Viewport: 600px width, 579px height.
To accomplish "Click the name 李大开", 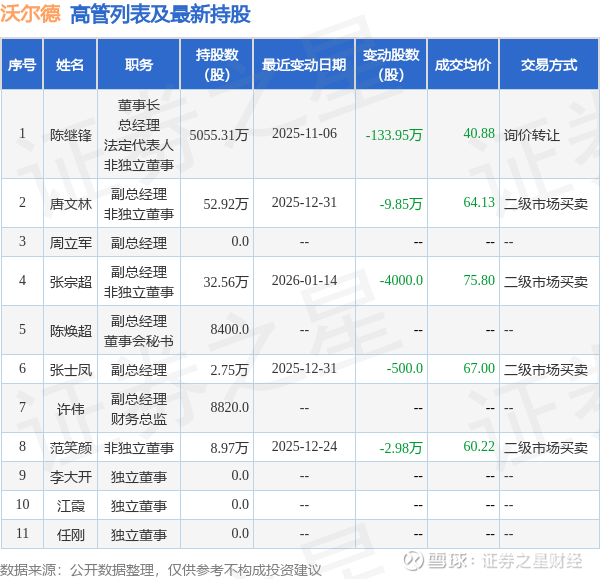I will 71,477.
